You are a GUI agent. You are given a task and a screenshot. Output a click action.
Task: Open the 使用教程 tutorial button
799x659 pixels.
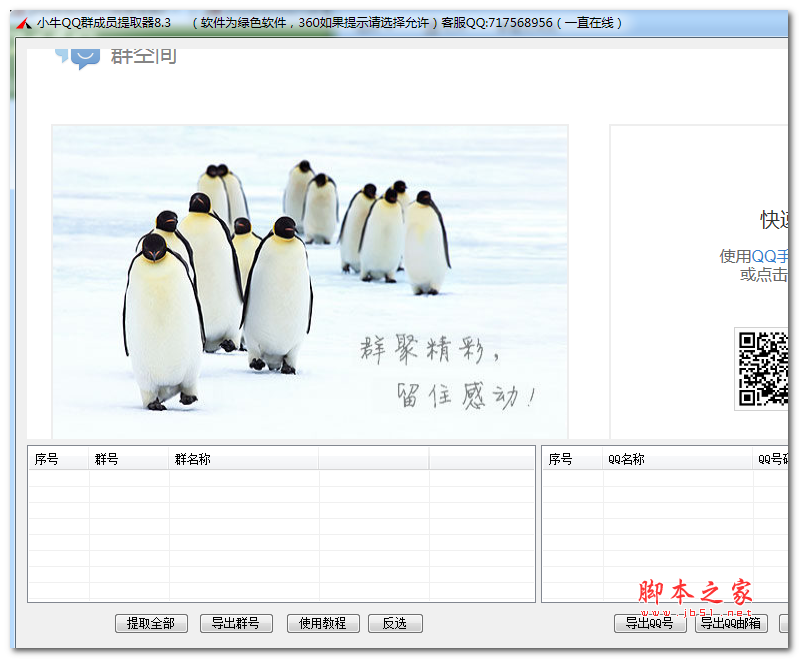tap(323, 623)
